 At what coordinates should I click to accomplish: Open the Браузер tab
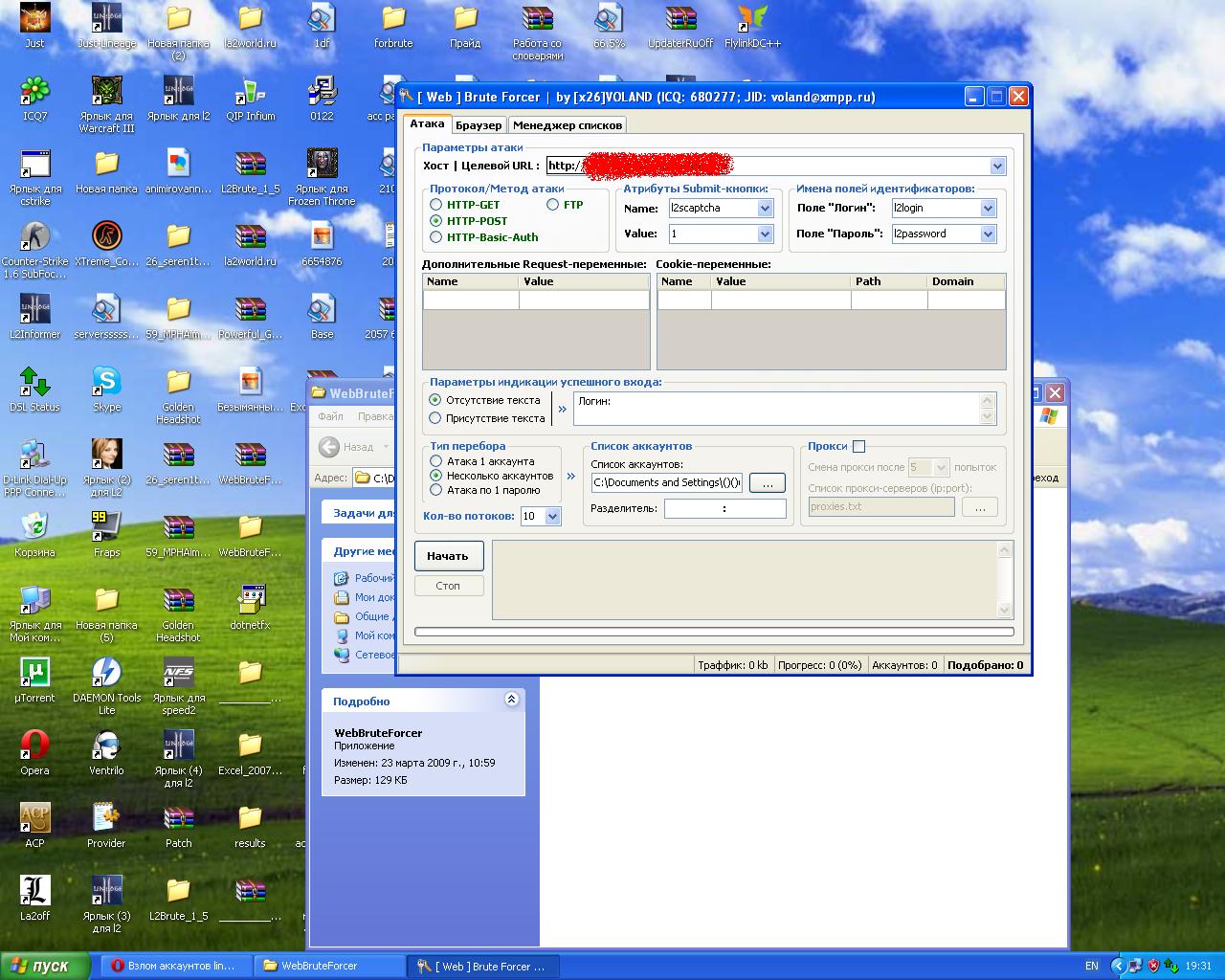(479, 125)
